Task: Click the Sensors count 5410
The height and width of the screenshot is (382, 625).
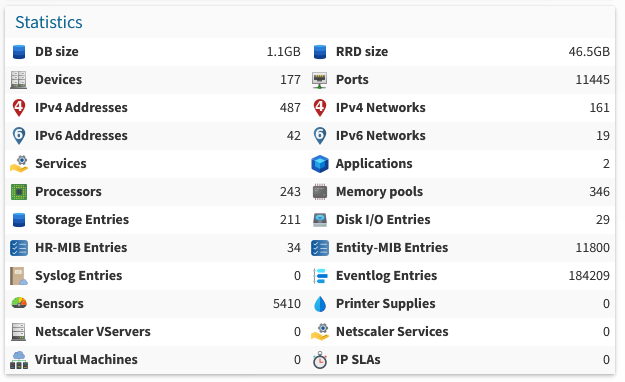Action: [x=287, y=304]
